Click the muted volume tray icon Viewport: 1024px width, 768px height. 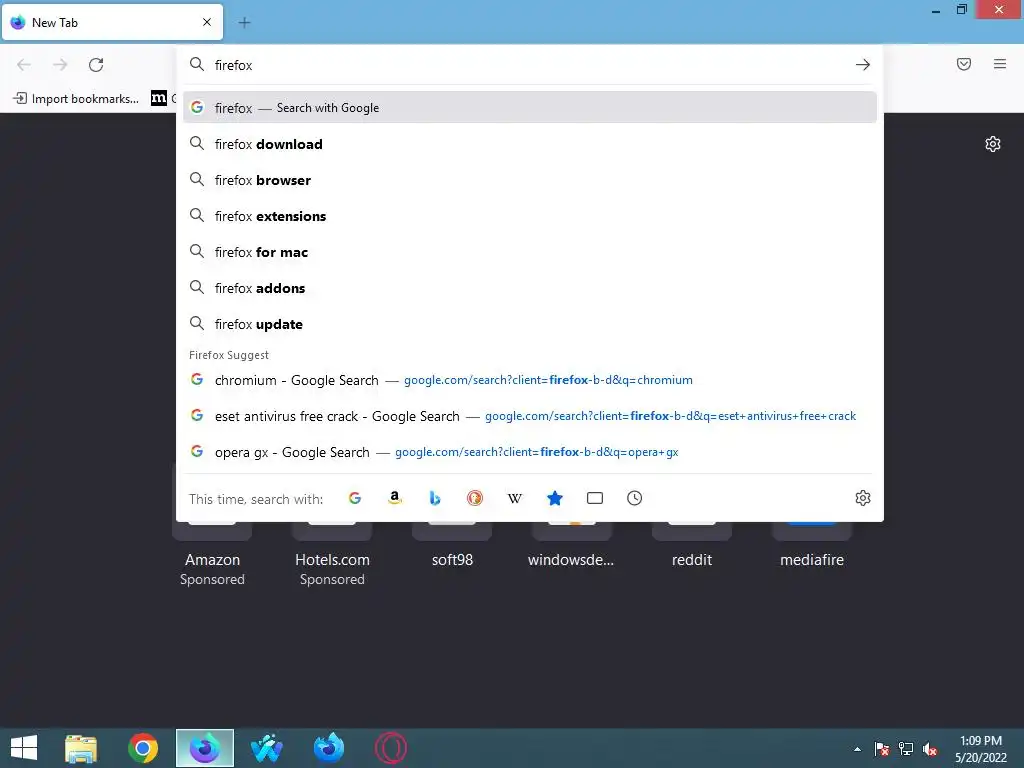(930, 749)
